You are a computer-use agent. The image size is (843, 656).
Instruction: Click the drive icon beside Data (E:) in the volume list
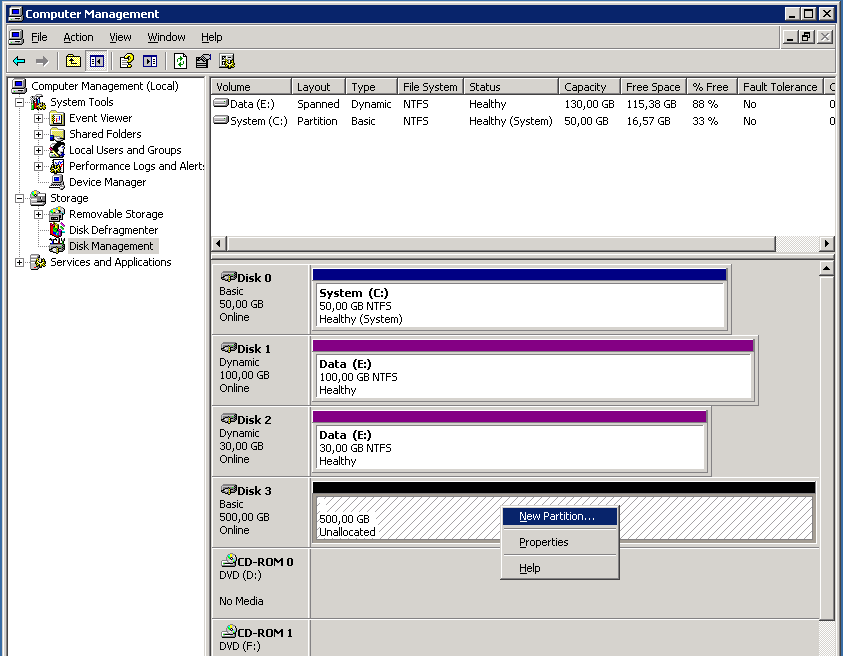221,103
